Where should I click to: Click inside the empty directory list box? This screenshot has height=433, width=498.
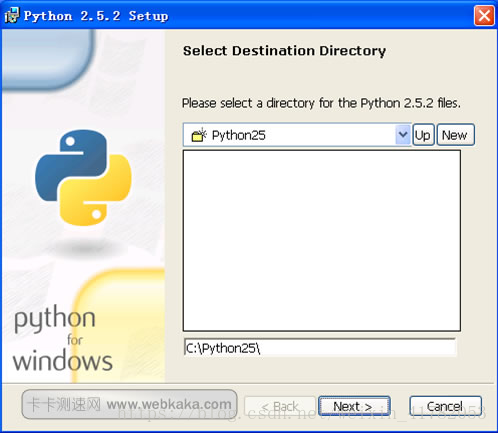click(x=322, y=240)
